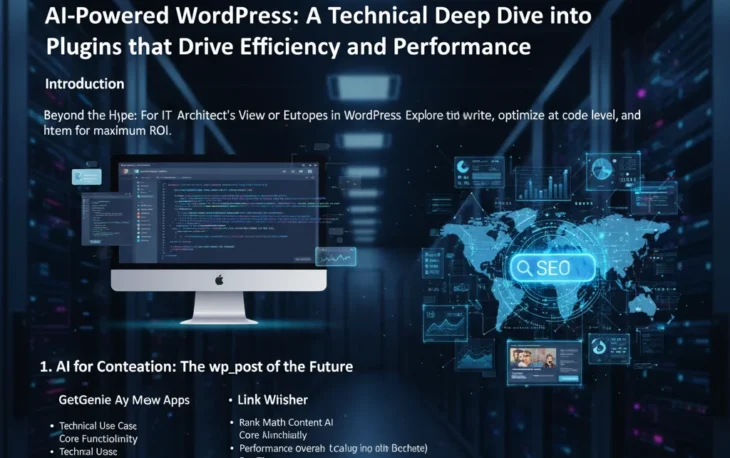
Task: Select the glowing SEO search box
Action: pos(551,268)
